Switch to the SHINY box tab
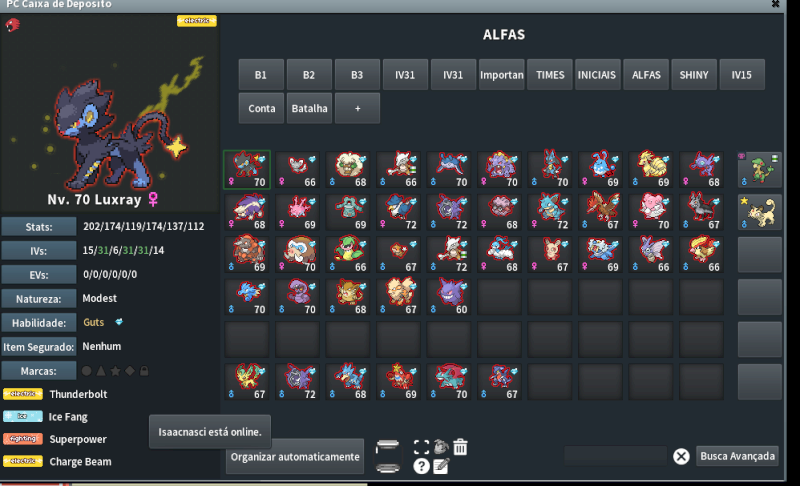The width and height of the screenshot is (800, 486). click(694, 74)
